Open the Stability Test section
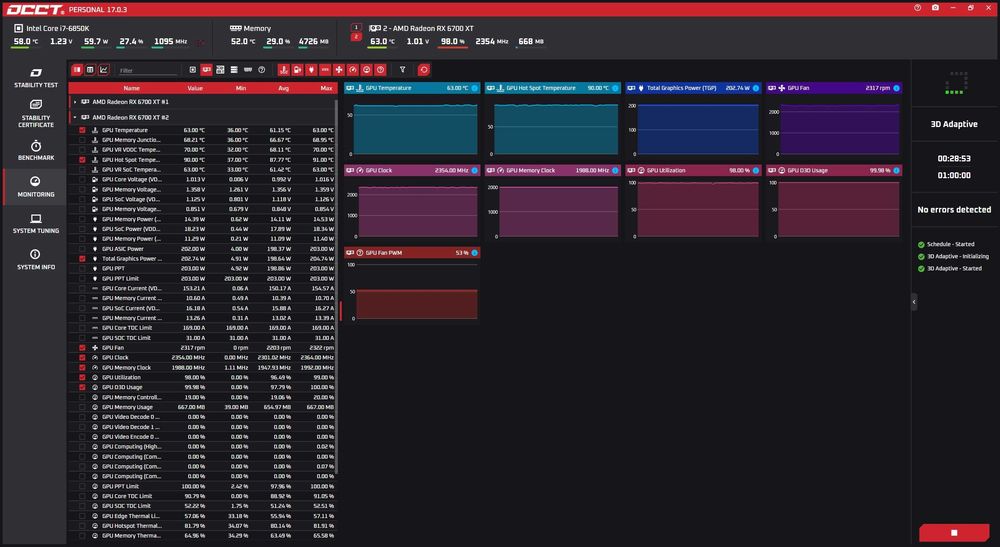Screen dimensions: 1000x547 36,77
